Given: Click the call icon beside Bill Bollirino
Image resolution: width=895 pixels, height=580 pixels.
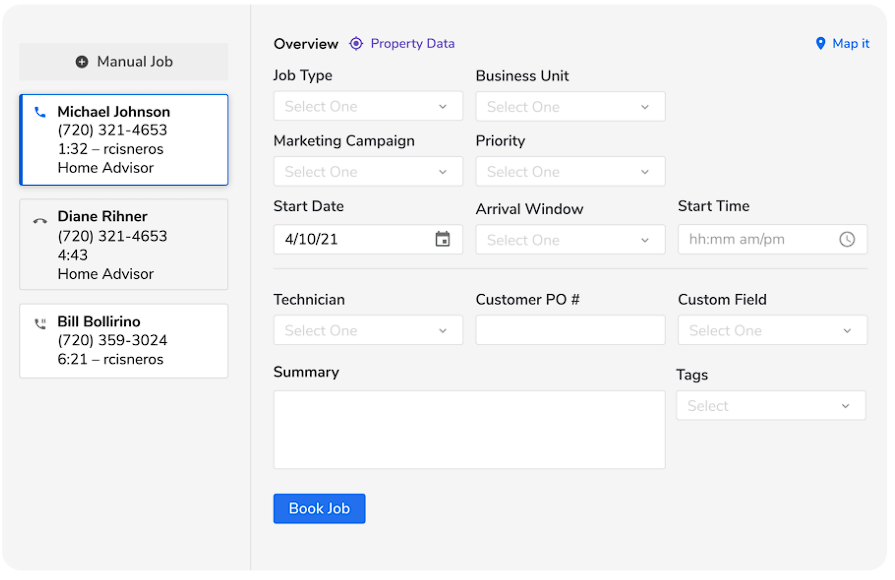Looking at the screenshot, I should point(40,323).
